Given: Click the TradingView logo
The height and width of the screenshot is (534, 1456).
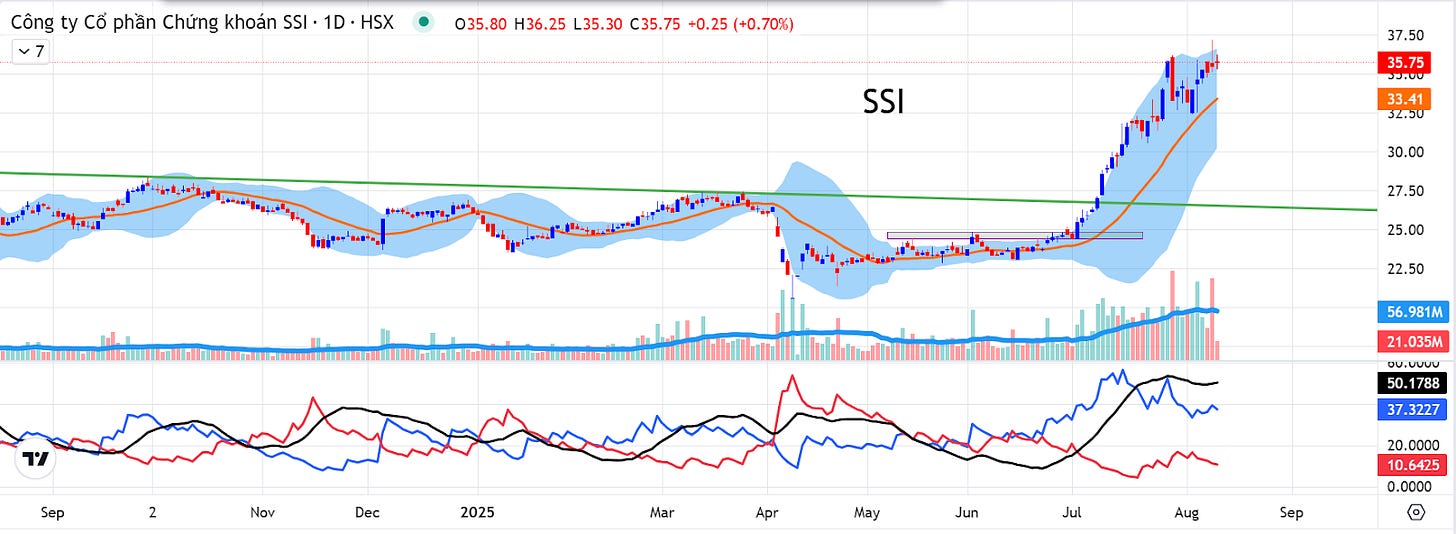Looking at the screenshot, I should point(36,459).
